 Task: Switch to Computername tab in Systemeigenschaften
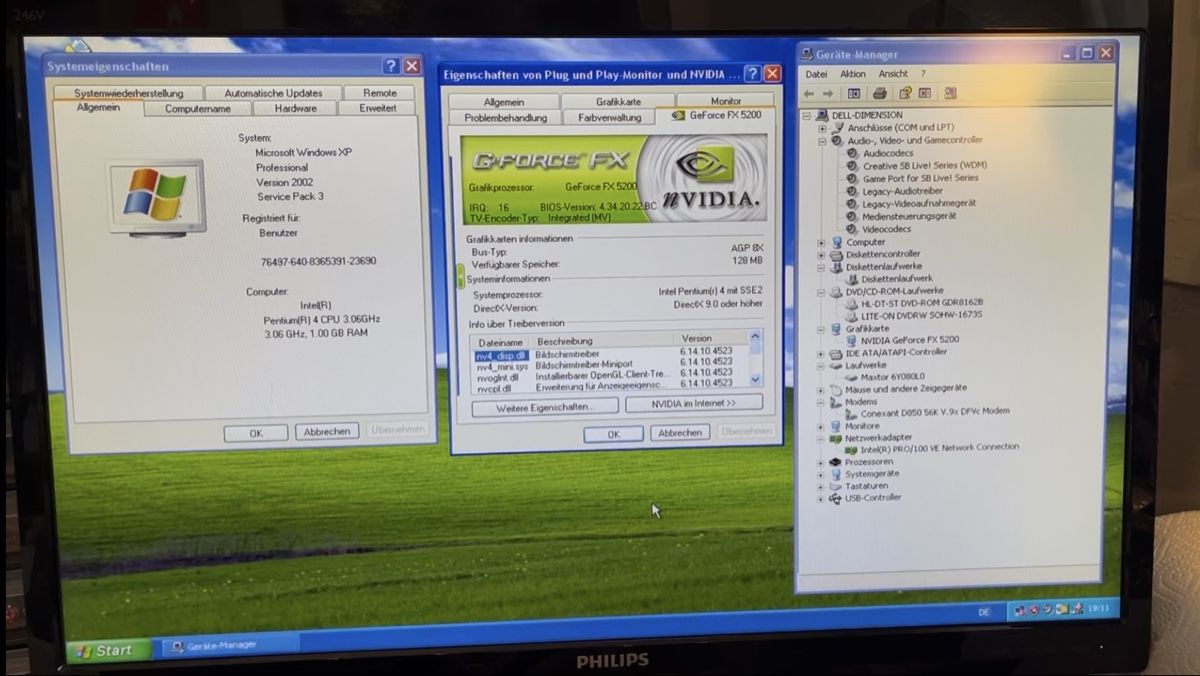coord(197,108)
